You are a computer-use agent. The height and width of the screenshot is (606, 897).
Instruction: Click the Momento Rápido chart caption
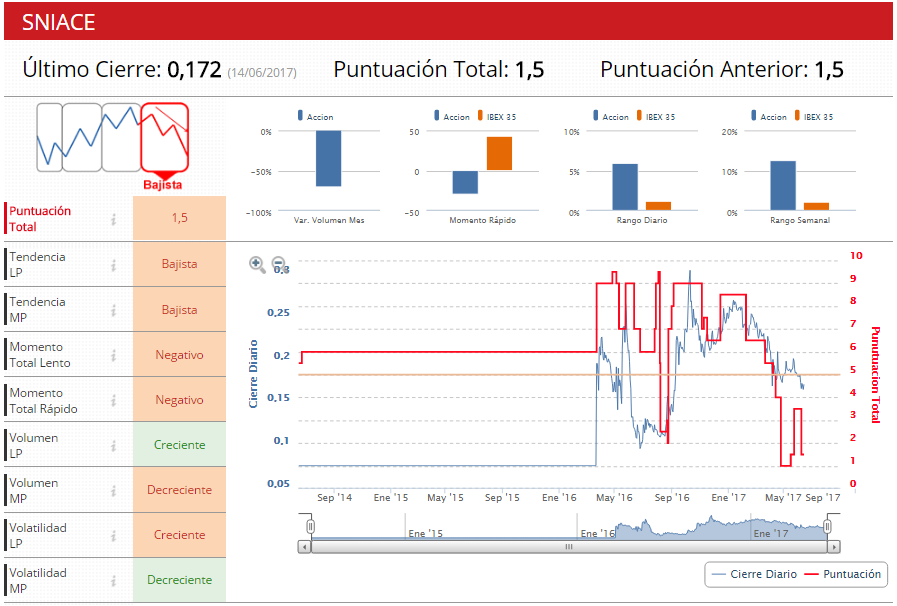(482, 220)
